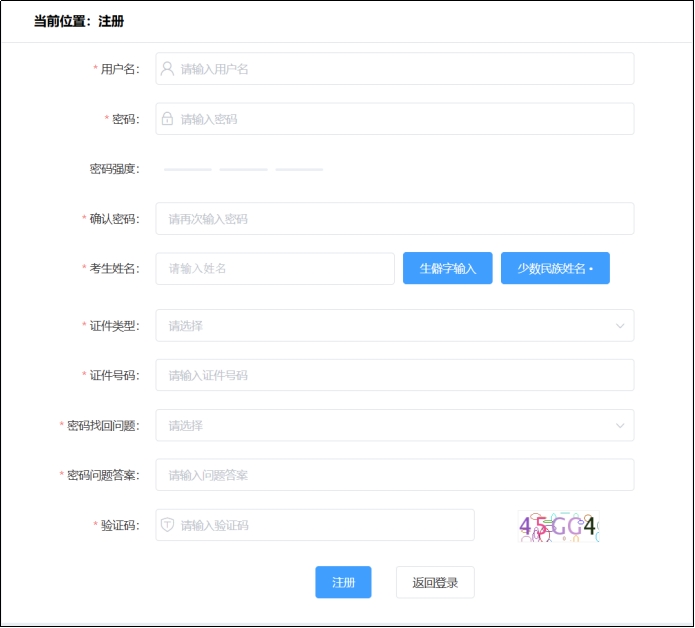Open the 密码找回问题 dropdown list
695x628 pixels.
tap(394, 425)
